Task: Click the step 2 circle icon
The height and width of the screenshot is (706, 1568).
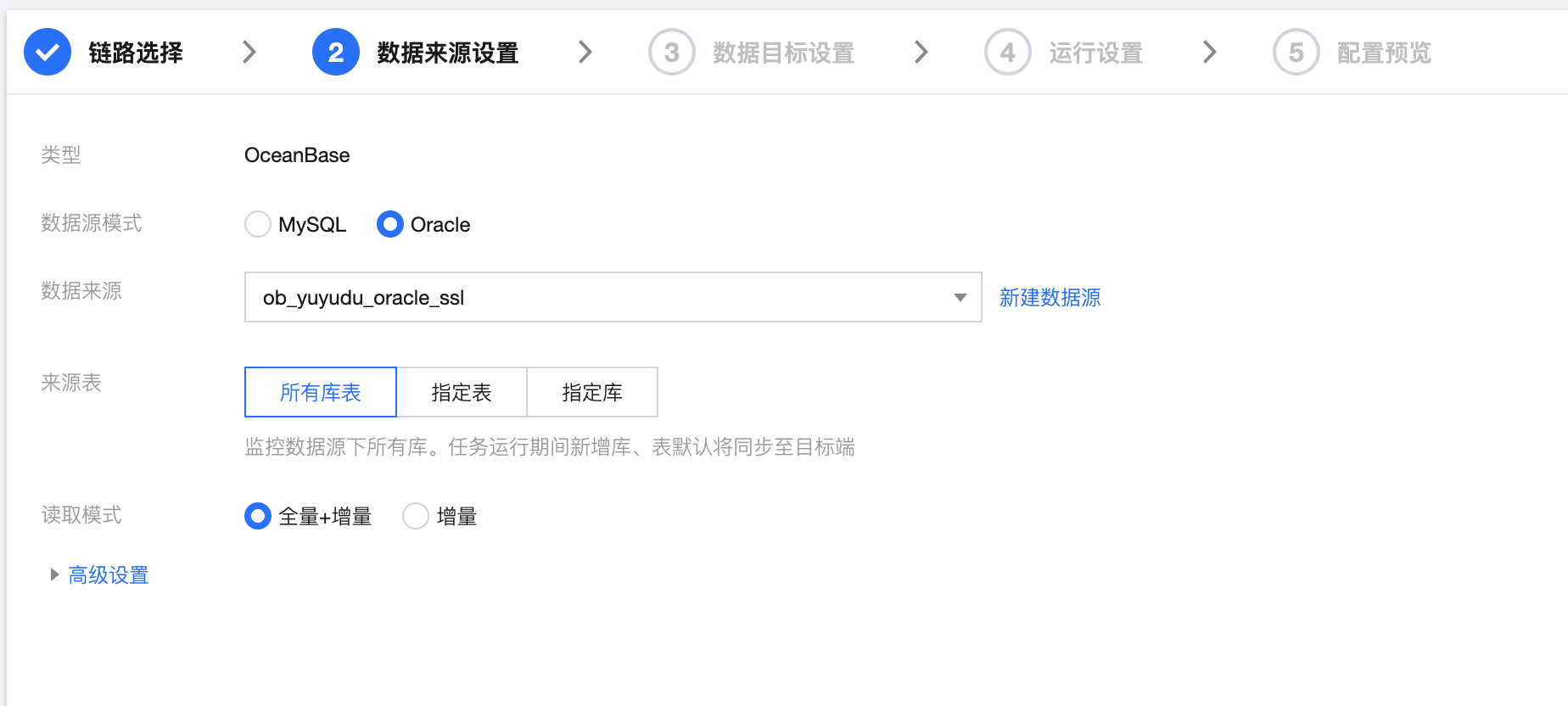Action: click(x=336, y=53)
